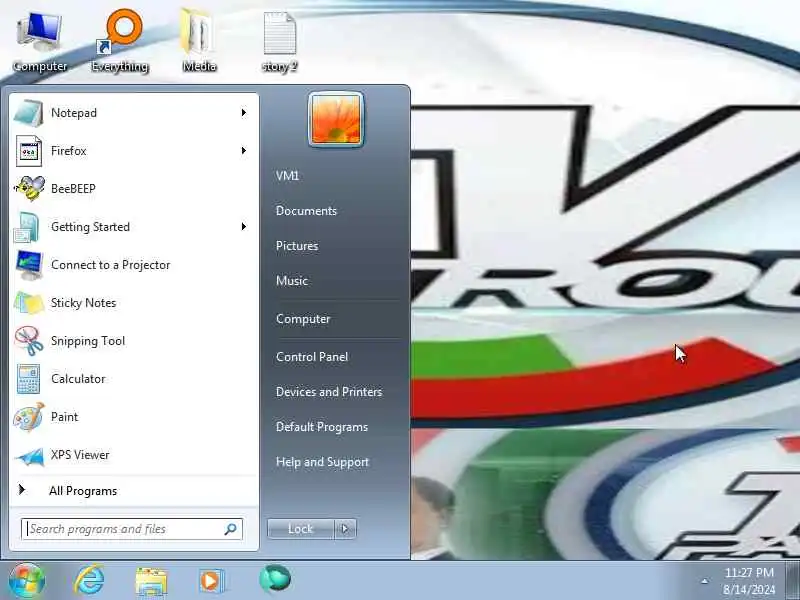
Task: Open the Notepad icon in Start menu
Action: coord(29,113)
